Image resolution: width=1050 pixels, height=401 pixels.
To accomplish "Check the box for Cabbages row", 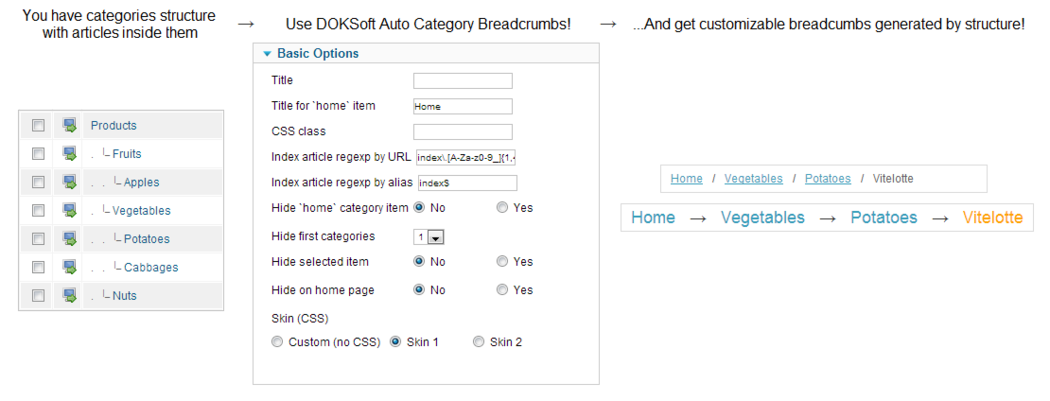I will click(x=38, y=267).
